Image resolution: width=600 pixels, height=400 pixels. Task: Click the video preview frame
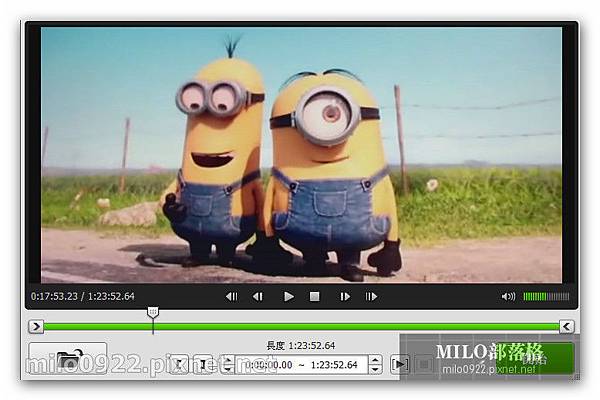(x=302, y=155)
